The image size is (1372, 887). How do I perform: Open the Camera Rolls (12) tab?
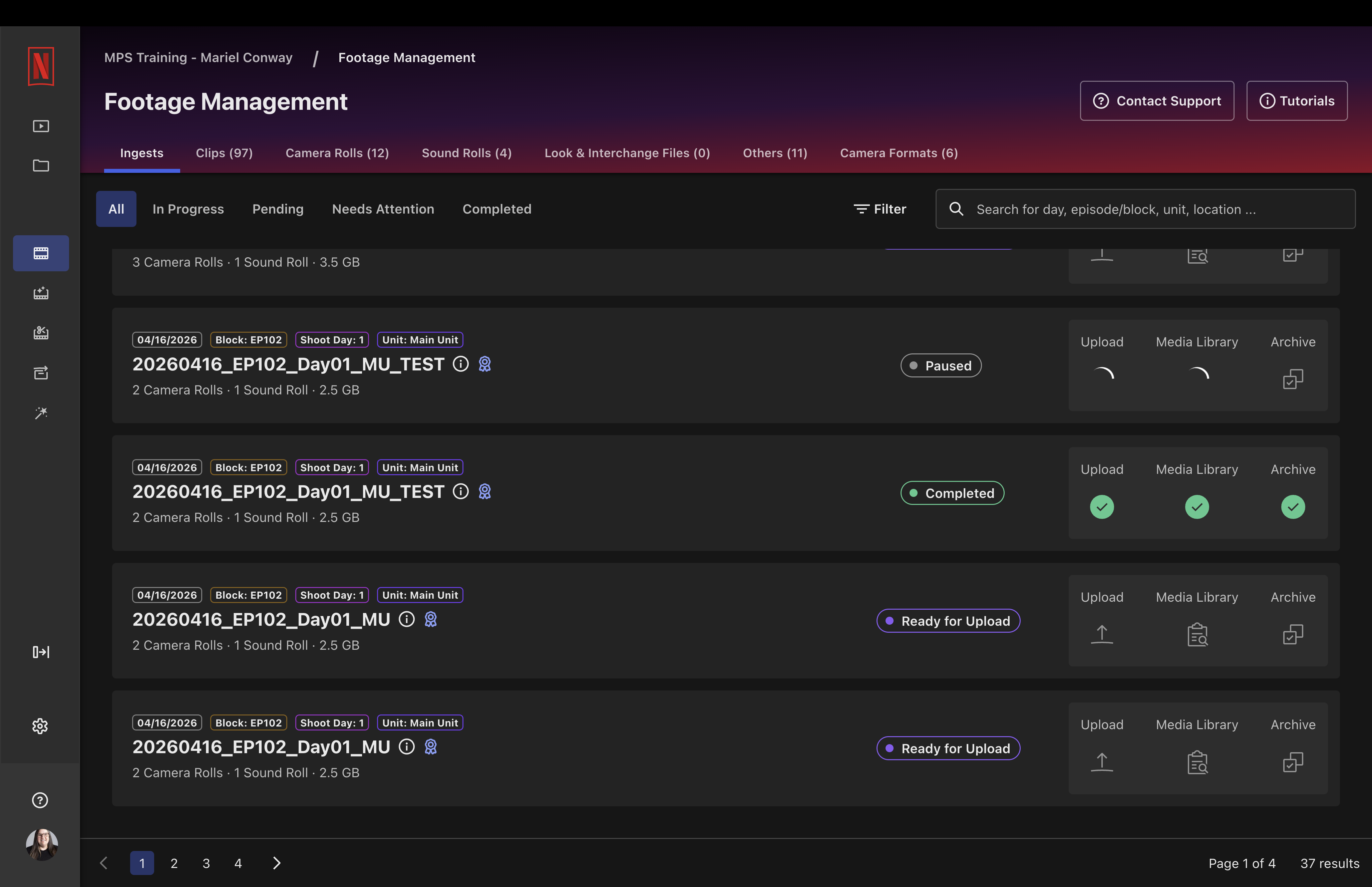[x=337, y=153]
